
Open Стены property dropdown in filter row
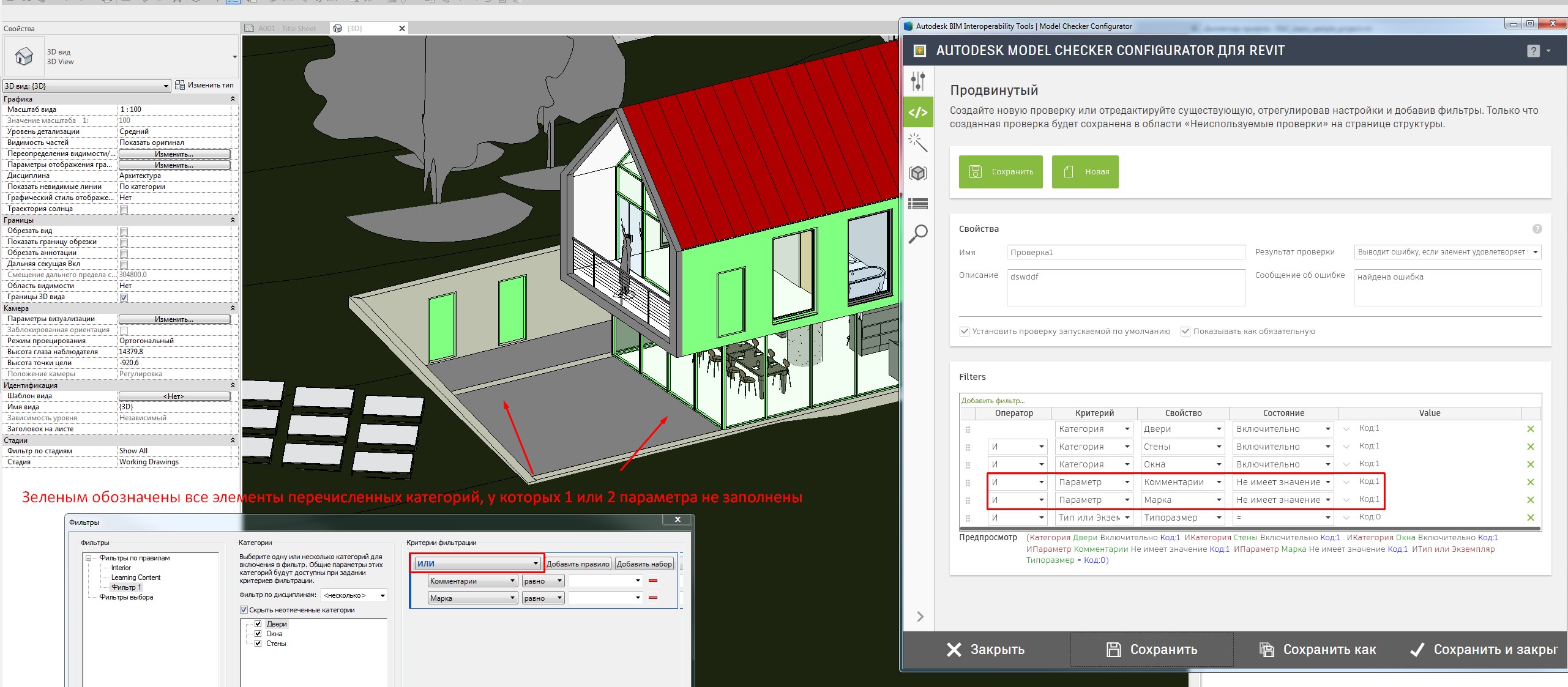[1182, 447]
